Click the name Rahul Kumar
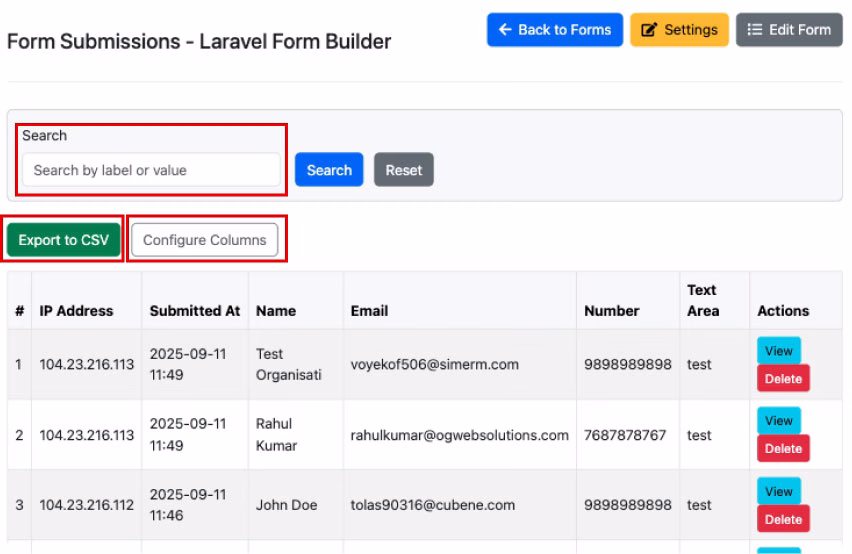This screenshot has width=852, height=554. point(276,435)
